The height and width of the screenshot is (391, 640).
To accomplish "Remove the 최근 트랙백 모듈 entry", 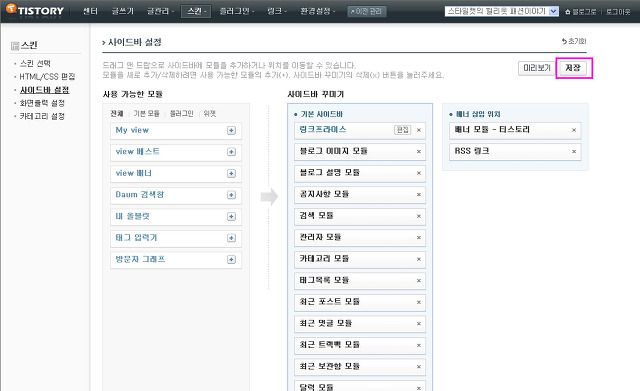I will point(419,345).
